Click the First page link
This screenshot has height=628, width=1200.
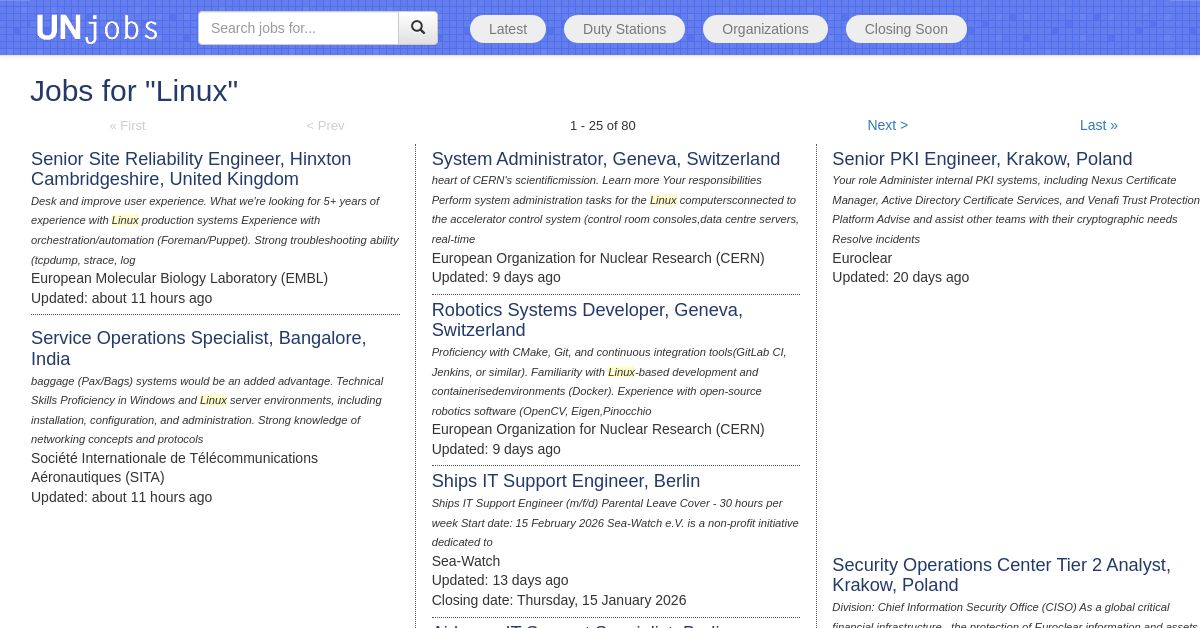[127, 125]
